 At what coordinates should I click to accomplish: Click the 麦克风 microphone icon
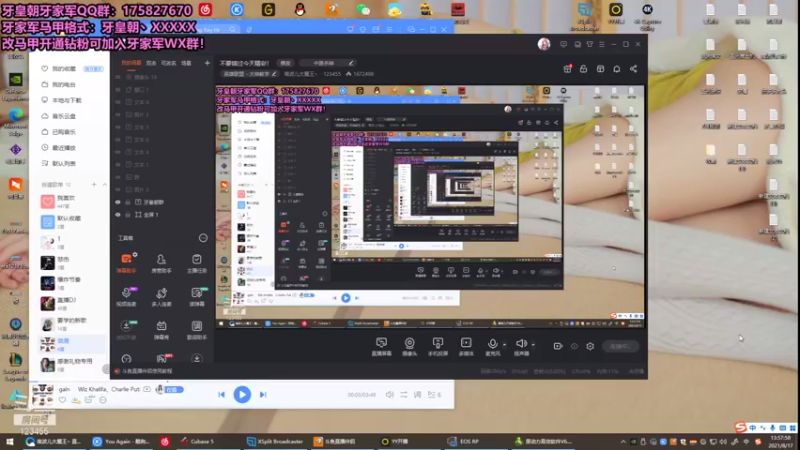click(x=492, y=346)
